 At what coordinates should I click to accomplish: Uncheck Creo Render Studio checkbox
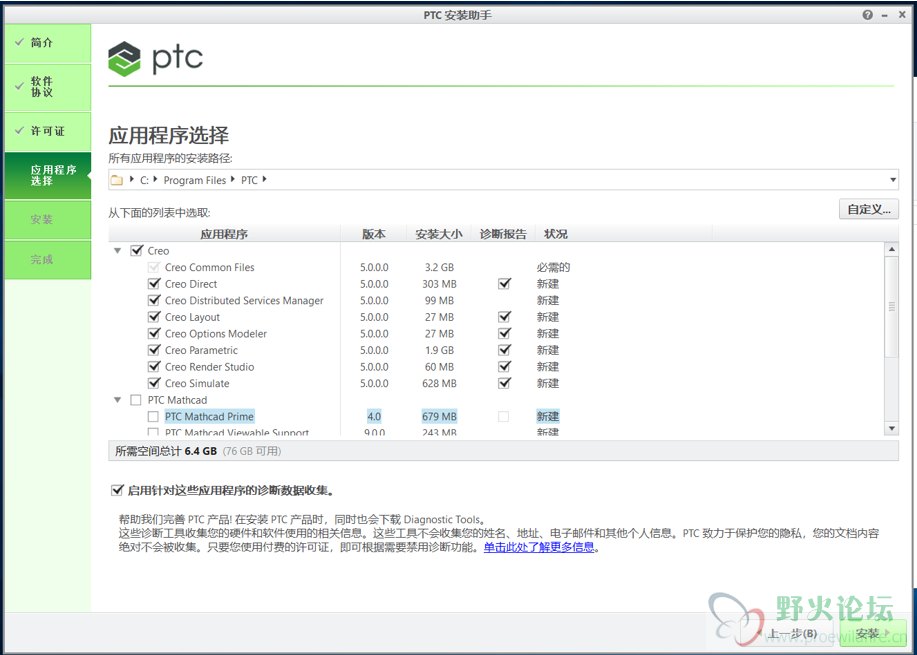coord(154,367)
